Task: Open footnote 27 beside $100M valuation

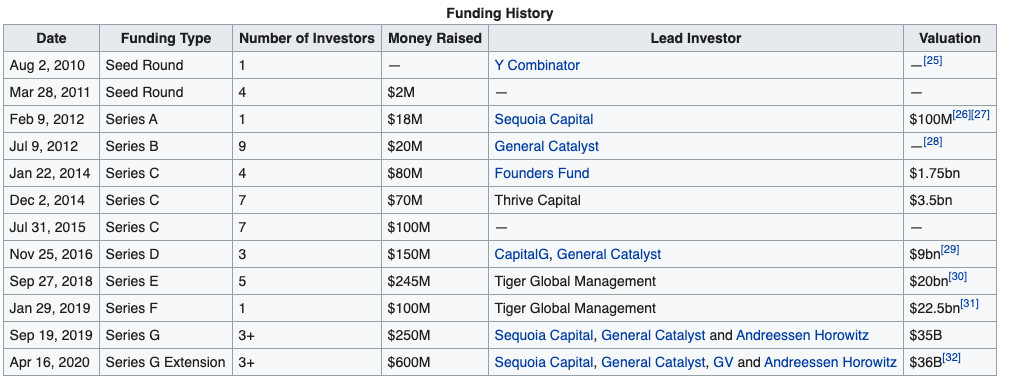Action: pos(980,115)
